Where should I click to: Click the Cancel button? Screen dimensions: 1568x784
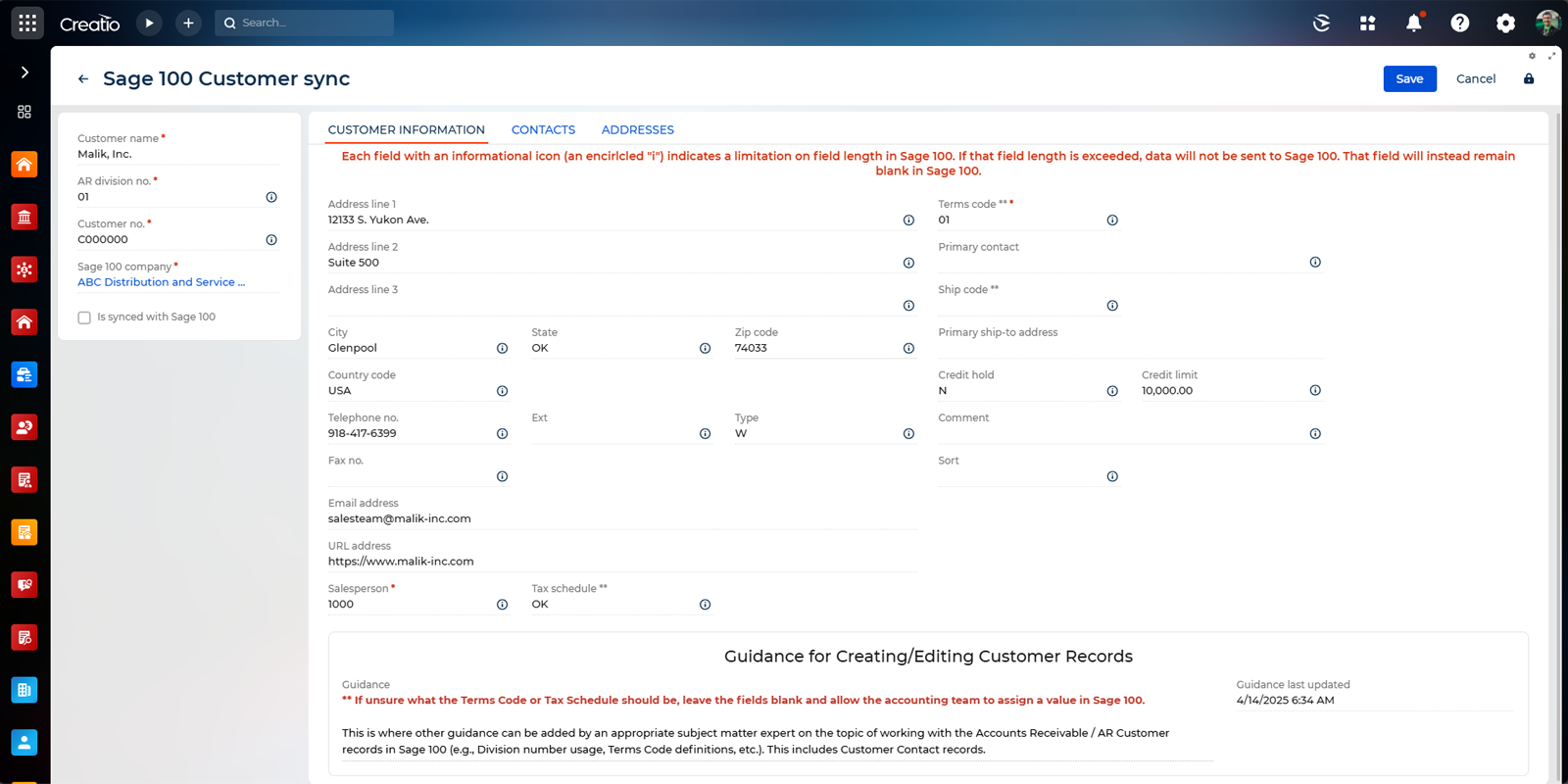click(x=1475, y=78)
